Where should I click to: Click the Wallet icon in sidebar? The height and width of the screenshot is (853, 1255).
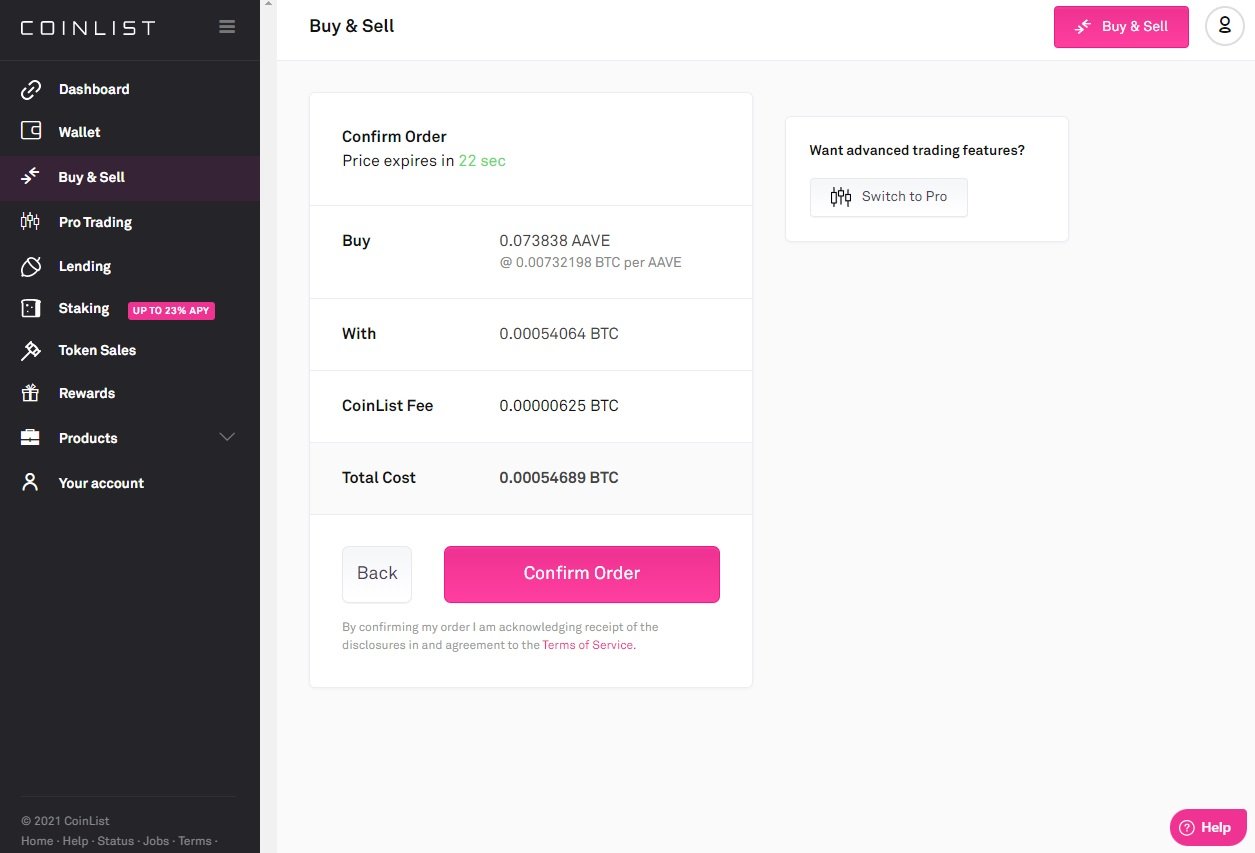pyautogui.click(x=31, y=132)
